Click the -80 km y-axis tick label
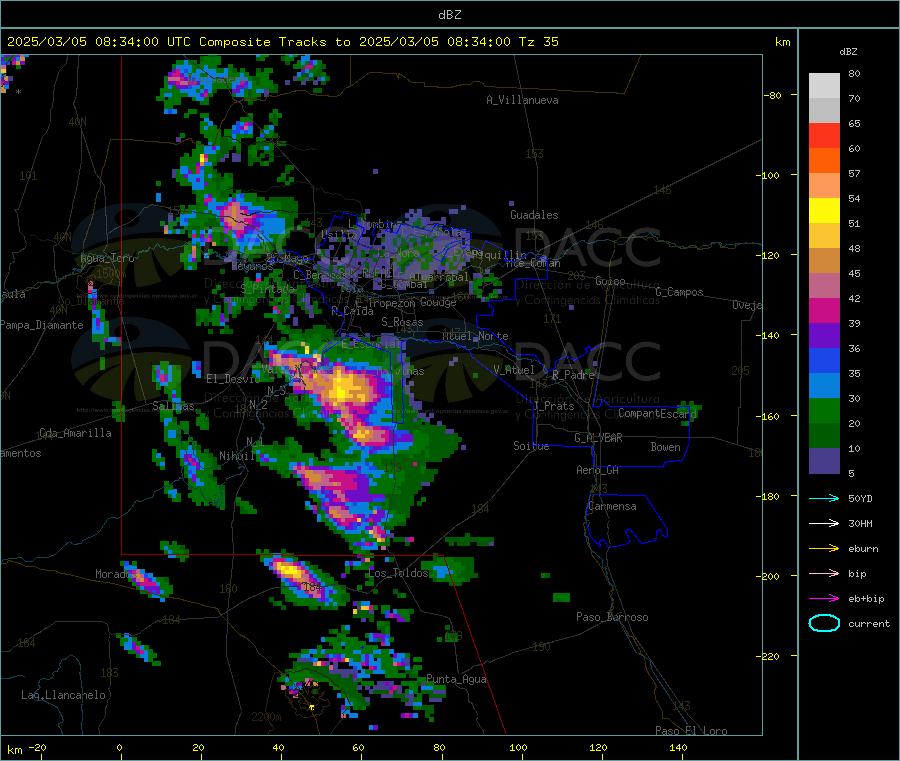The image size is (900, 761). [x=773, y=95]
